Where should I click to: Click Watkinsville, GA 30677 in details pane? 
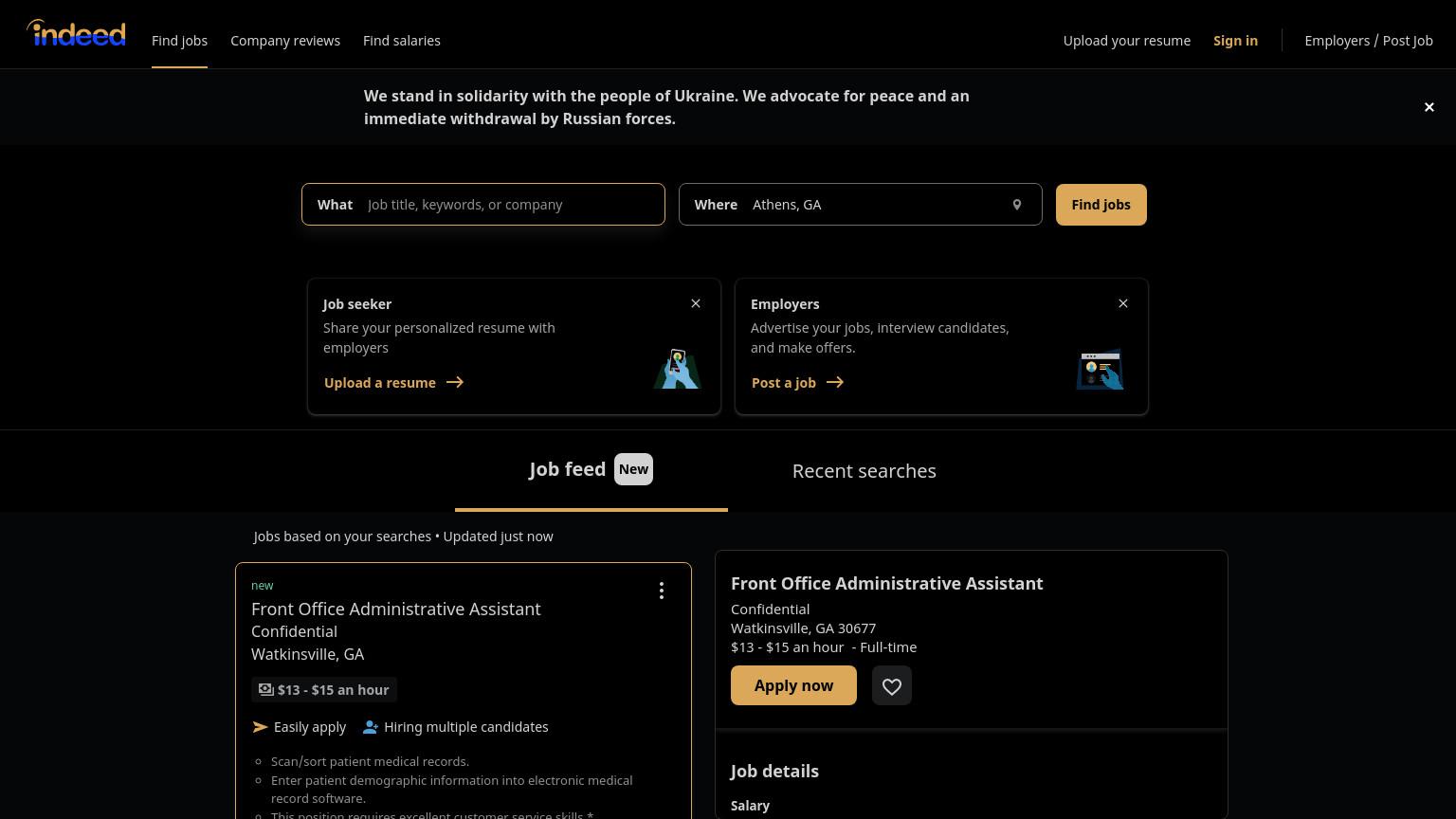tap(803, 628)
